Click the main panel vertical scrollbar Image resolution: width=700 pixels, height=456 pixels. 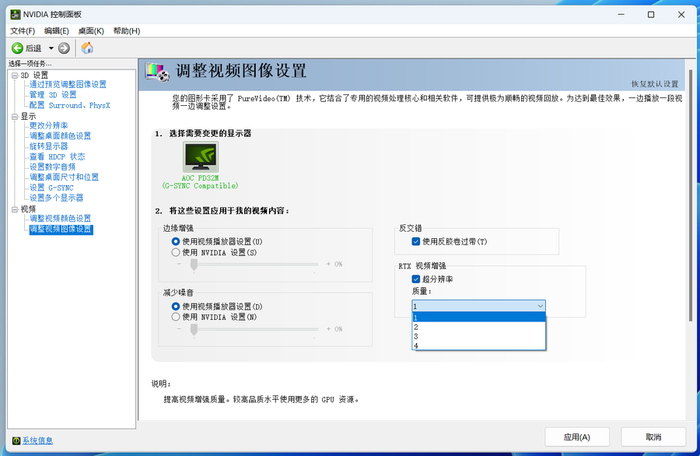(x=691, y=195)
